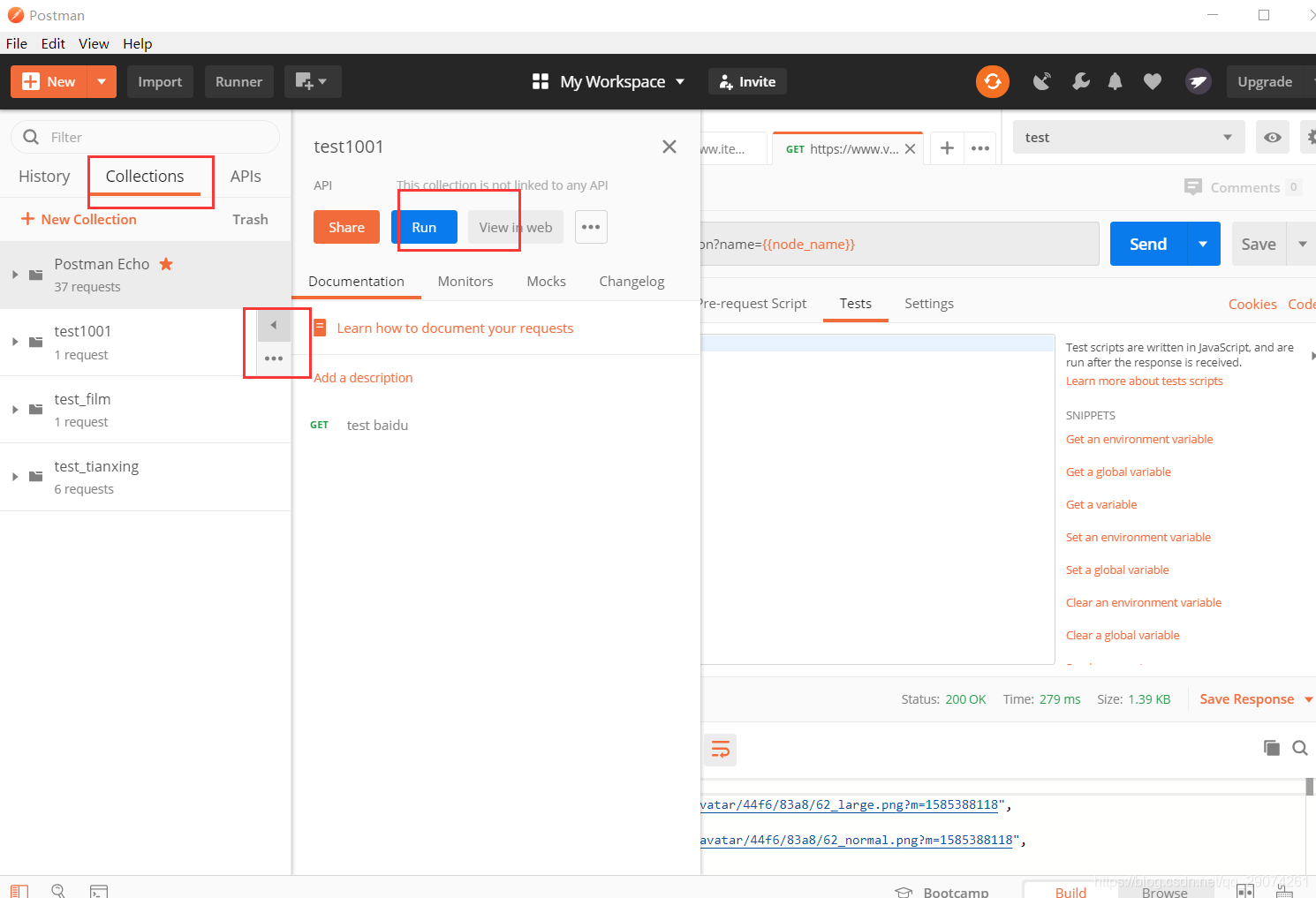The width and height of the screenshot is (1316, 898).
Task: Open the Mocks tab
Action: click(546, 281)
